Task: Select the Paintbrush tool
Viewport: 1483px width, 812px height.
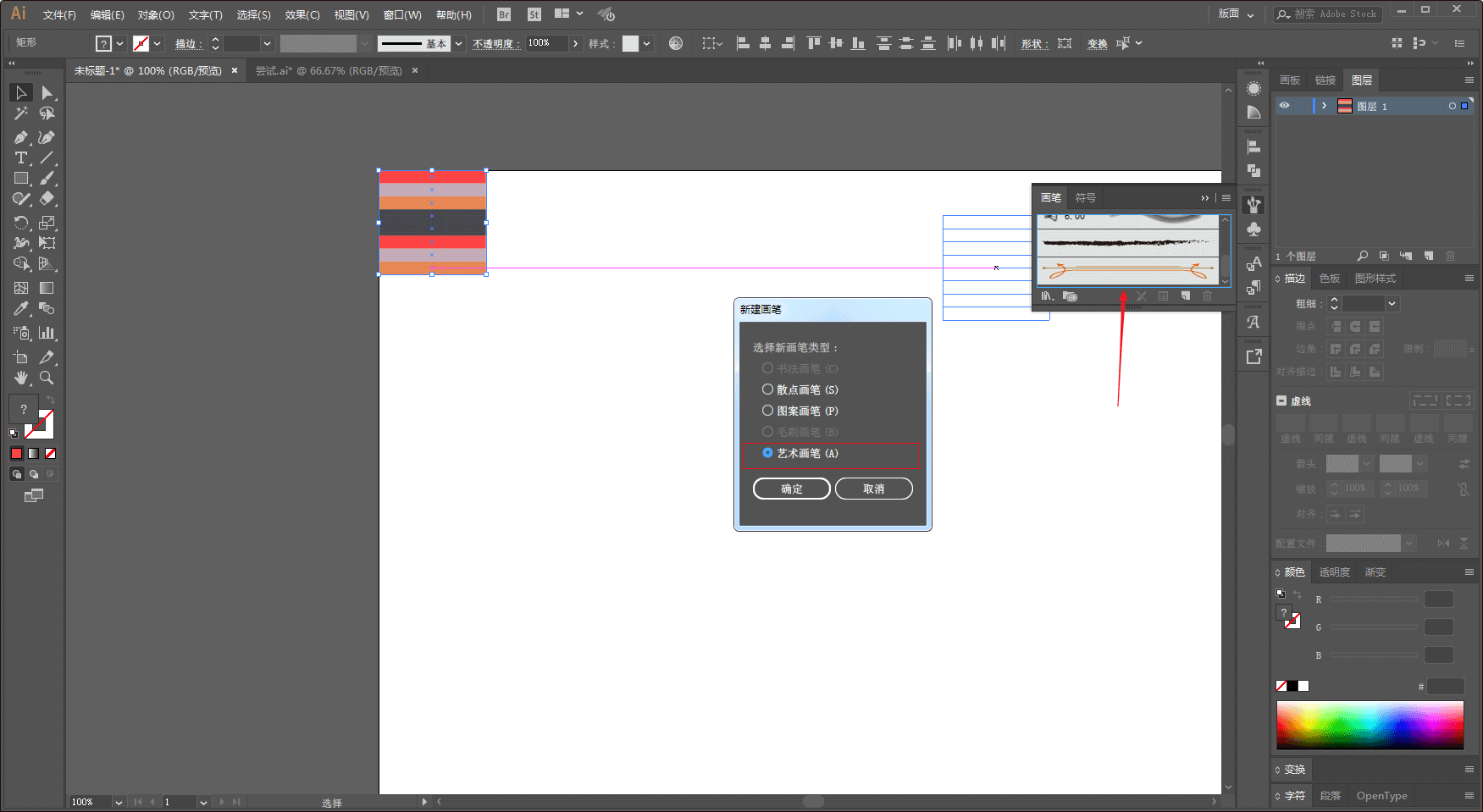Action: click(47, 179)
